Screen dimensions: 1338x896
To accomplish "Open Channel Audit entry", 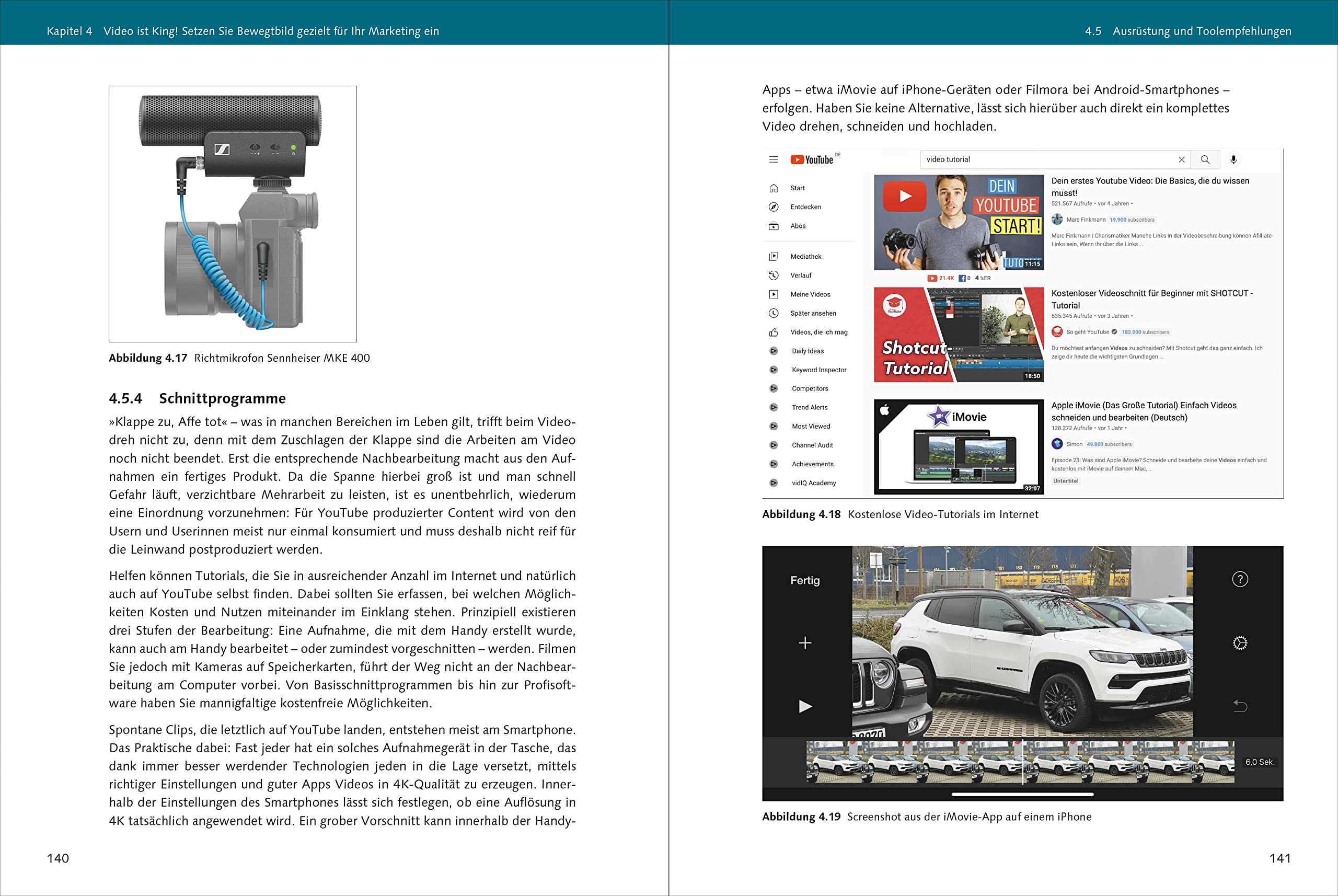I will [812, 445].
